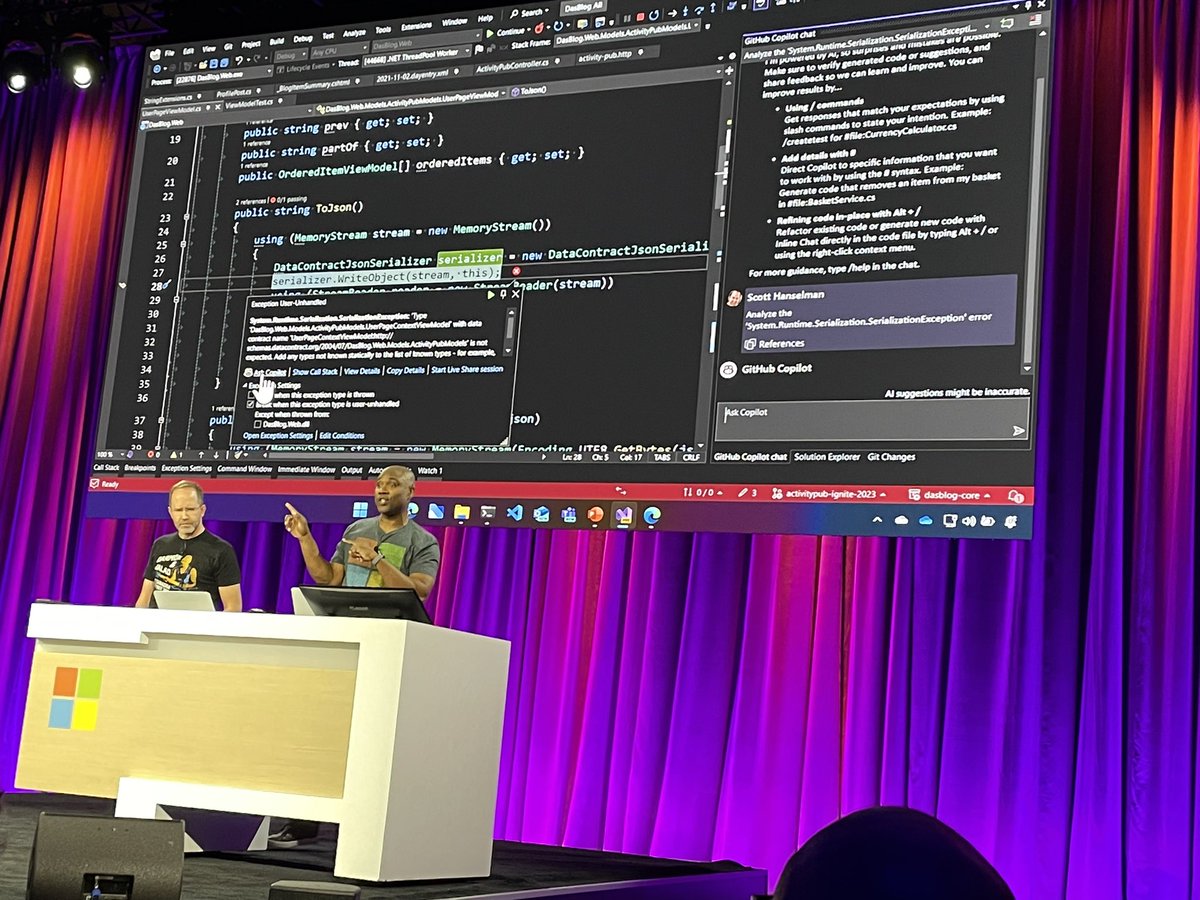The height and width of the screenshot is (900, 1200).
Task: Switch to activity-pub.http tab
Action: [604, 56]
